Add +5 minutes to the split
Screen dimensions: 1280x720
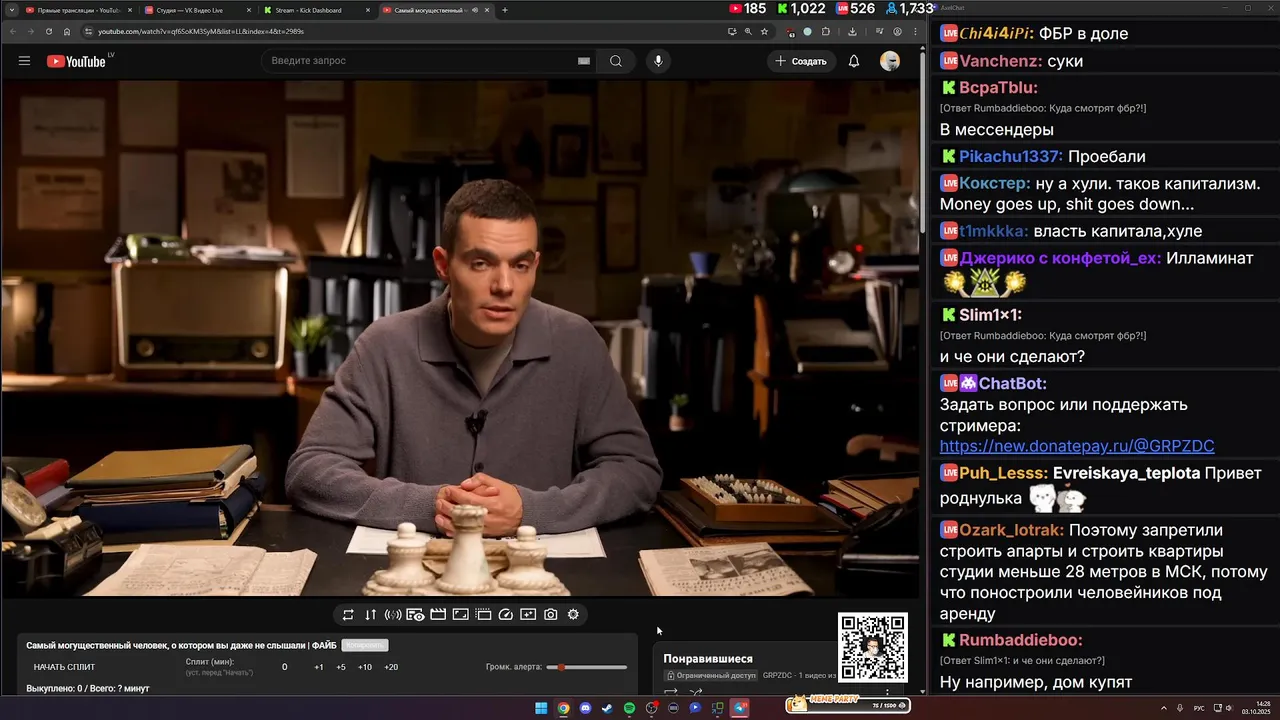click(x=341, y=667)
